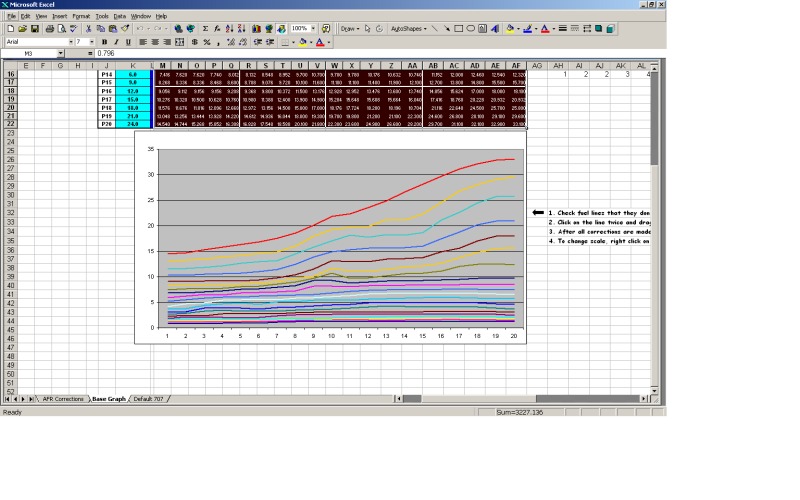Activate the Format Painter brush
800x500 pixels.
pos(125,29)
